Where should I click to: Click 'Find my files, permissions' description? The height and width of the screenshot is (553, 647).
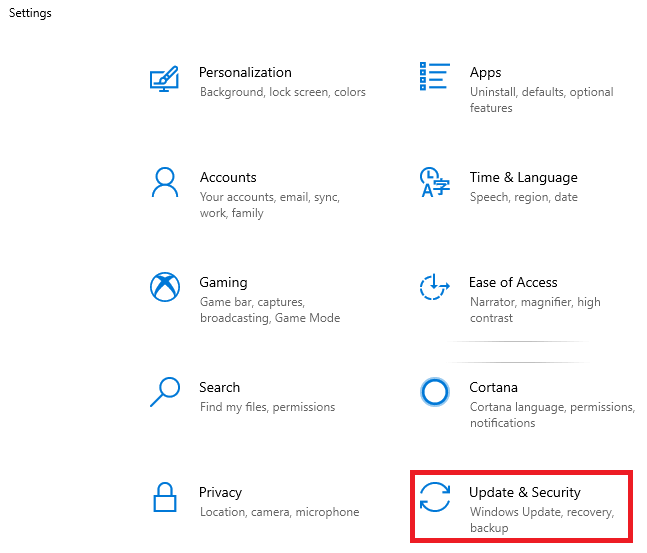[267, 407]
